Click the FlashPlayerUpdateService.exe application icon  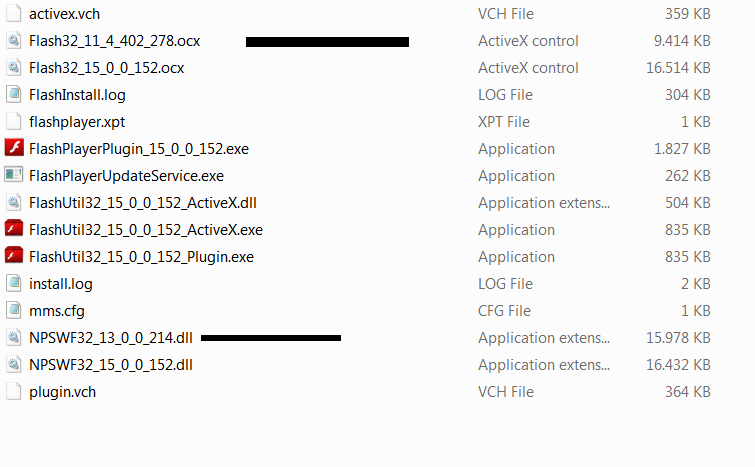click(13, 175)
